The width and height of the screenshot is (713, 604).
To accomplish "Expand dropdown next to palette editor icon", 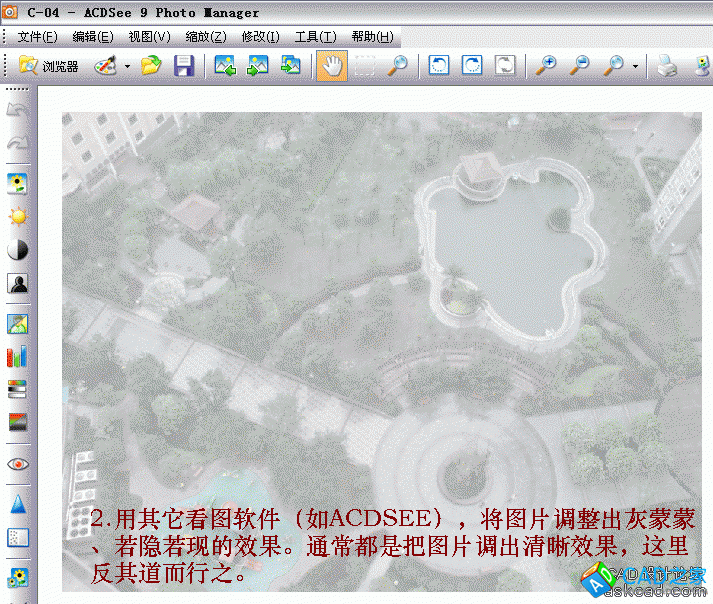I will (x=128, y=67).
